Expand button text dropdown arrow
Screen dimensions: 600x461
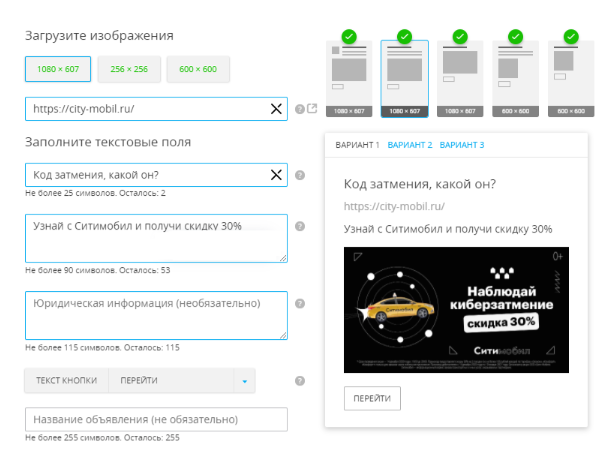pos(243,381)
